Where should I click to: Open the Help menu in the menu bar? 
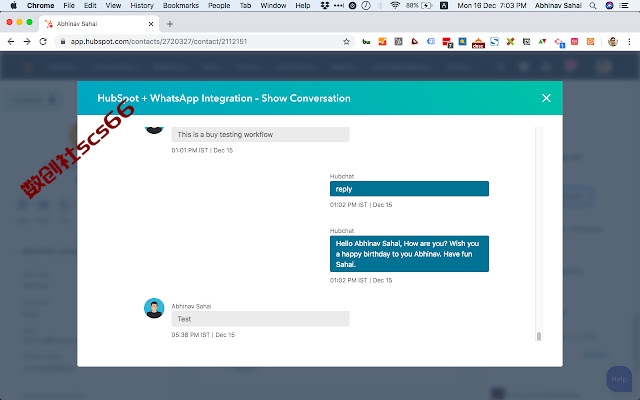tap(303, 5)
